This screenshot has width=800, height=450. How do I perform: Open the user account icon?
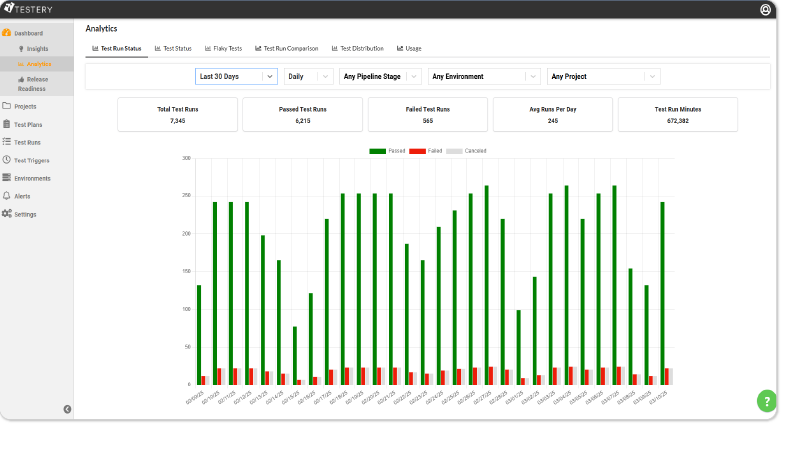pyautogui.click(x=765, y=10)
